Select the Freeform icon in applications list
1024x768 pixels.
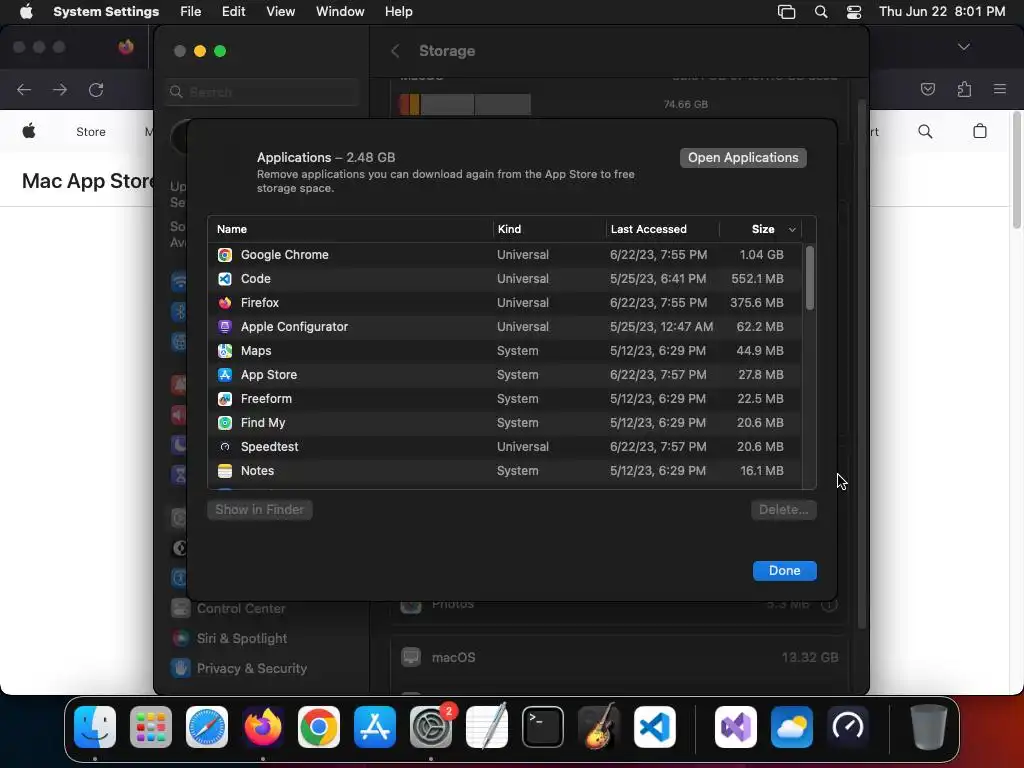[225, 399]
